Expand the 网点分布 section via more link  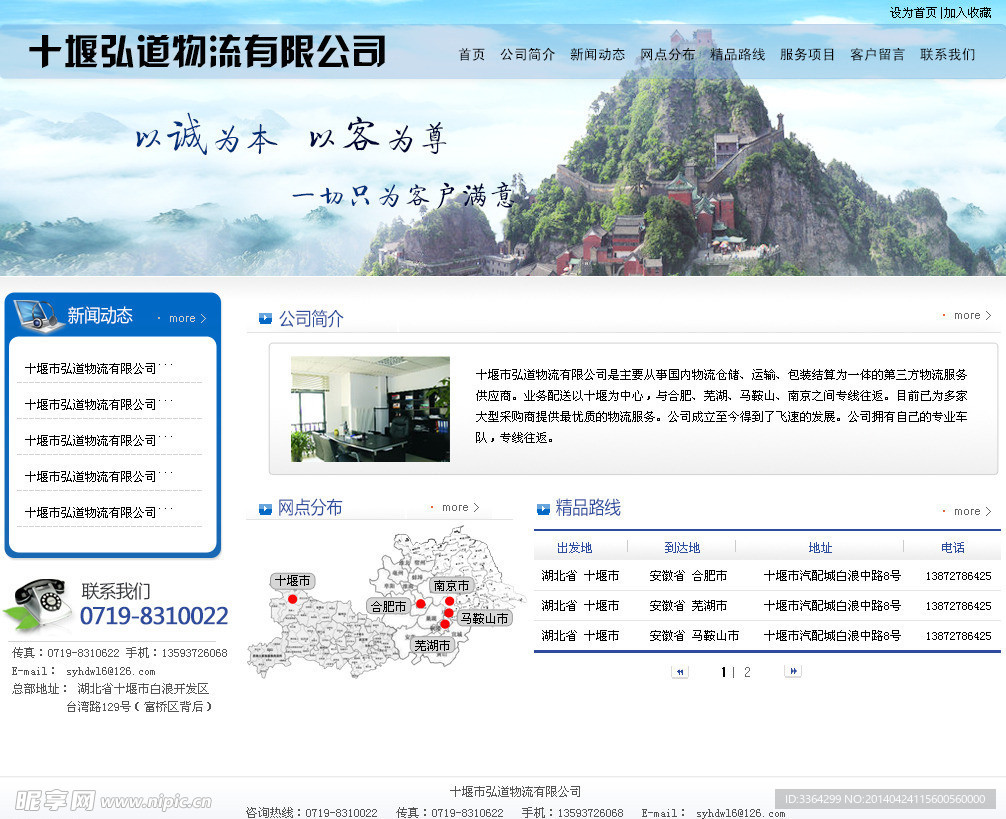tap(455, 507)
